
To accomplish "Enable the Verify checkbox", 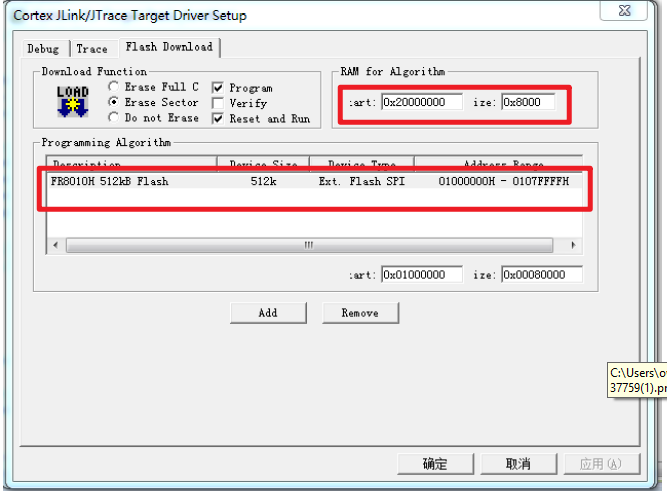I will tap(219, 103).
